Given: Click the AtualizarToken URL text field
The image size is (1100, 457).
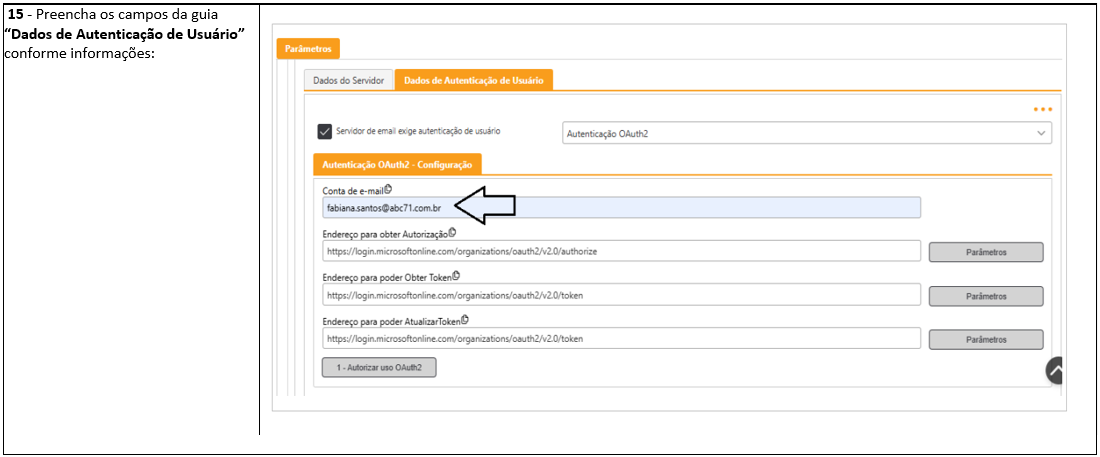Looking at the screenshot, I should (x=620, y=339).
